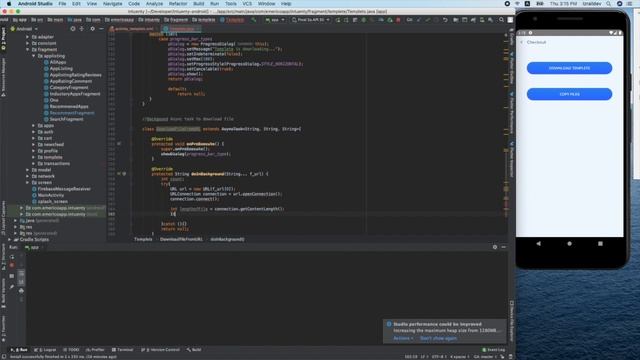Screen dimensions: 640x360
Task: Open the Android project view dropdown
Action: [24, 29]
